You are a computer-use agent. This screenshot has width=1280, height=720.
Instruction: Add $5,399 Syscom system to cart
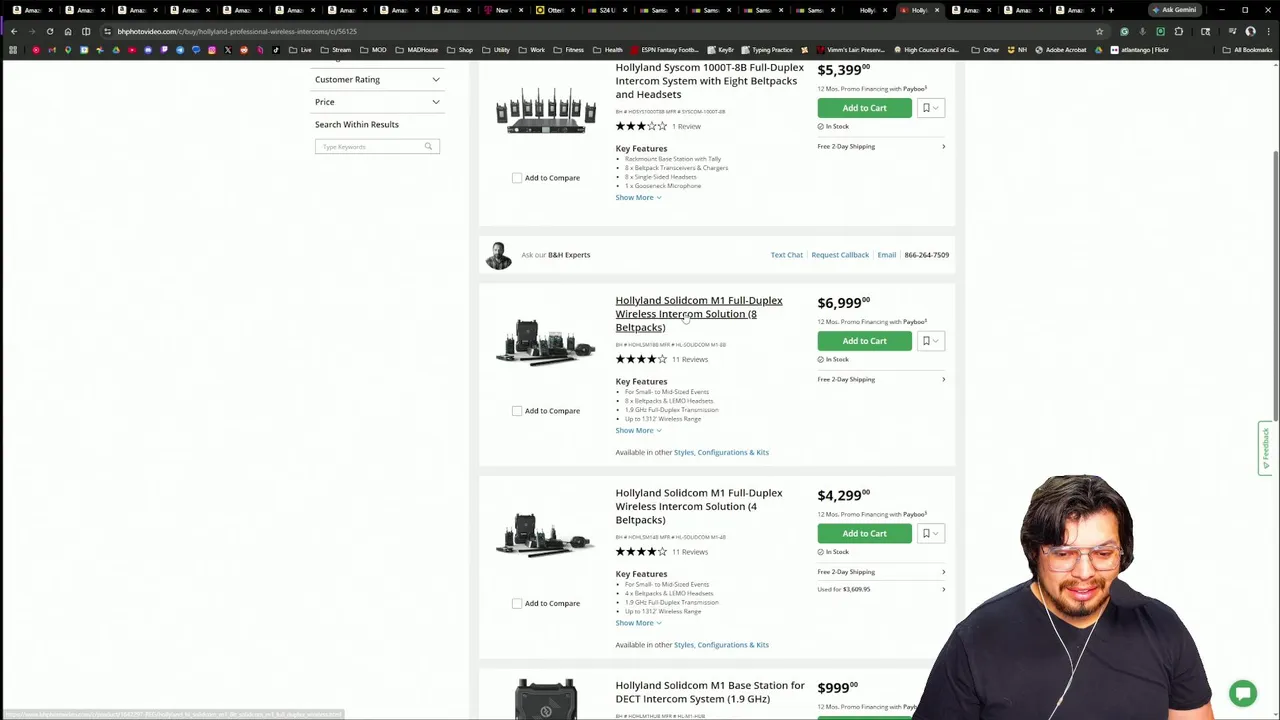tap(864, 108)
